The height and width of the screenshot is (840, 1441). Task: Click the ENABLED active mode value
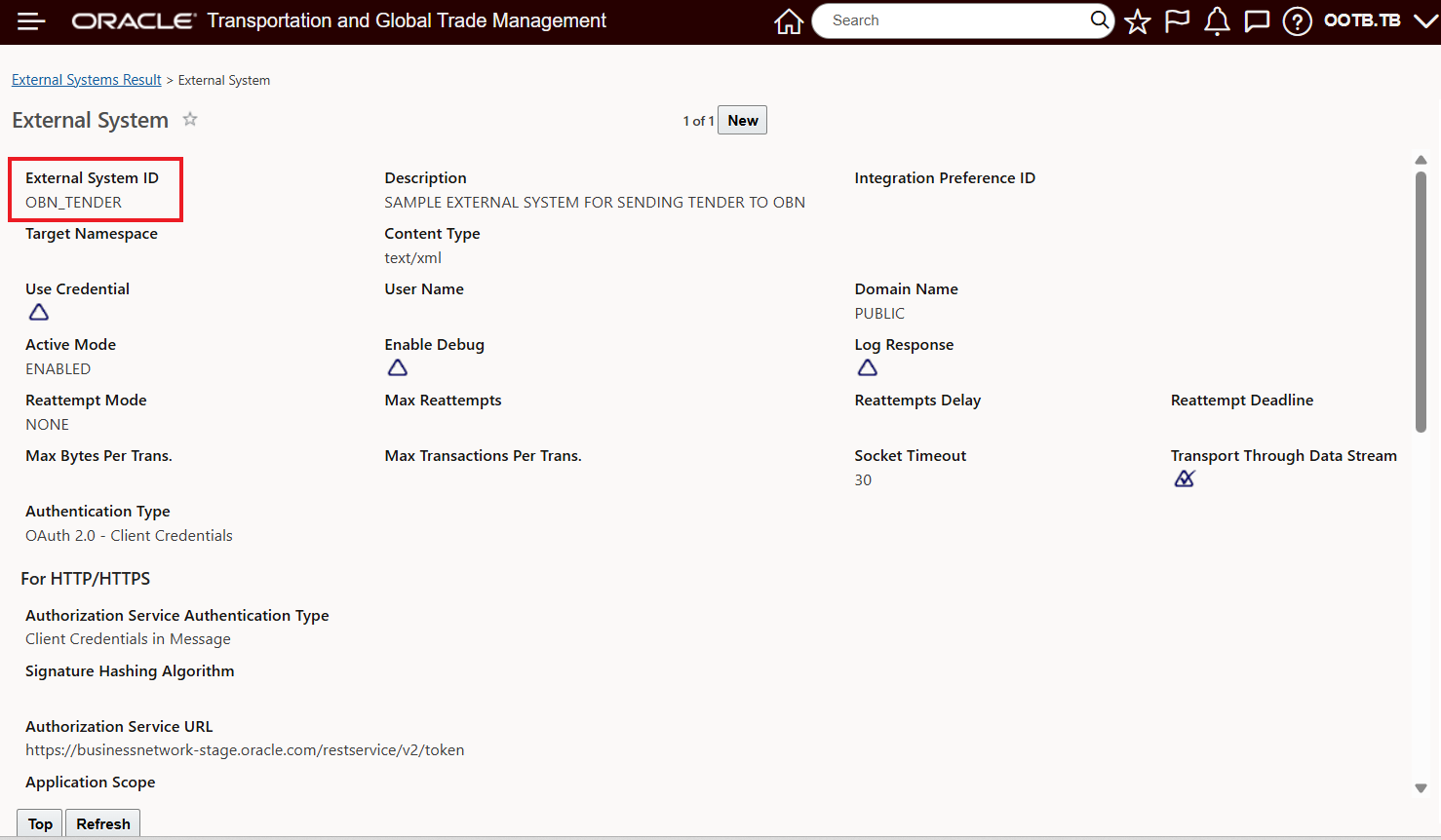pos(58,369)
